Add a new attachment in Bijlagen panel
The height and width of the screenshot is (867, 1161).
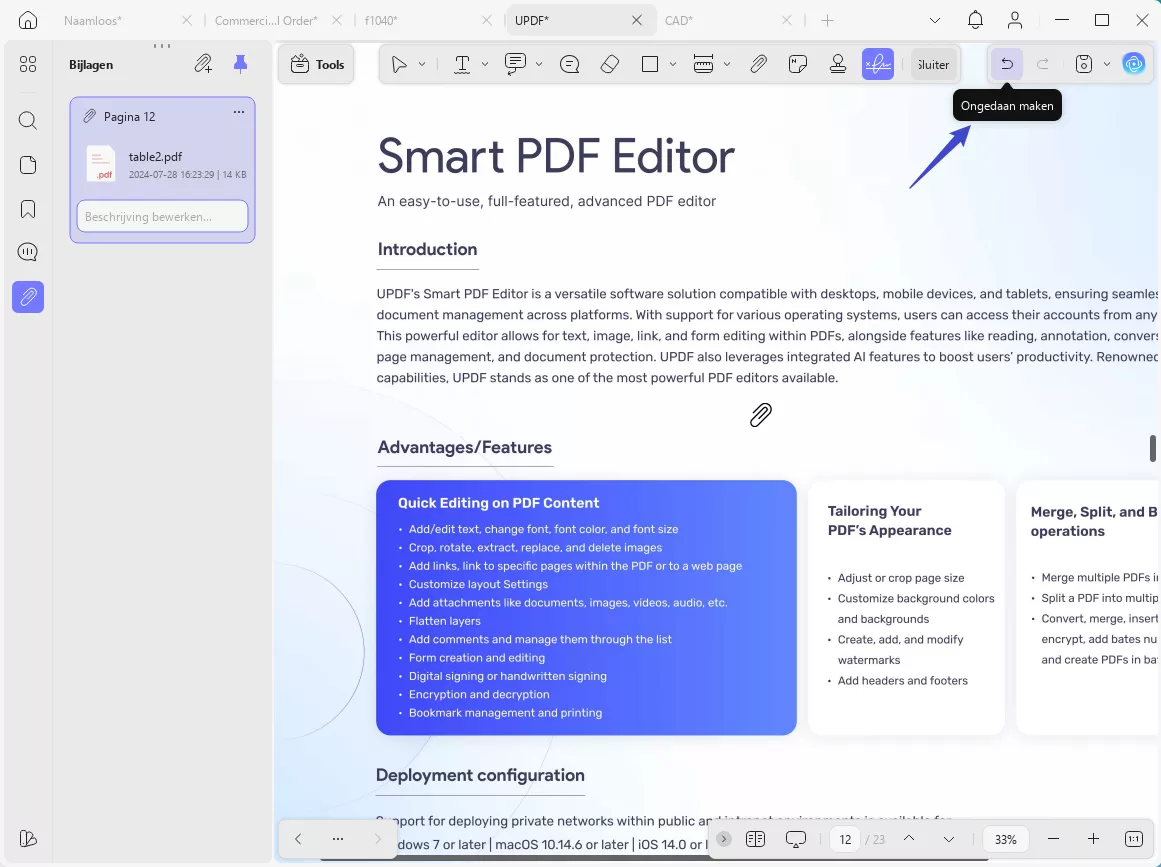203,64
